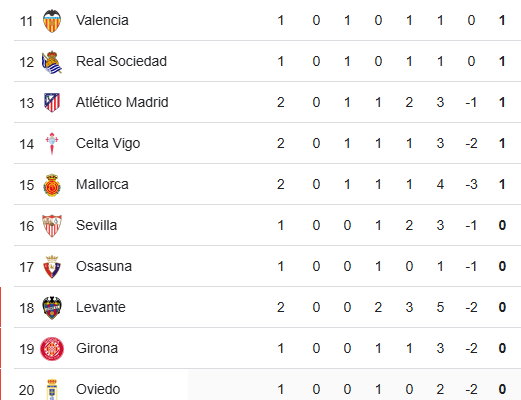
Task: Click the Levante club crest
Action: tap(52, 308)
